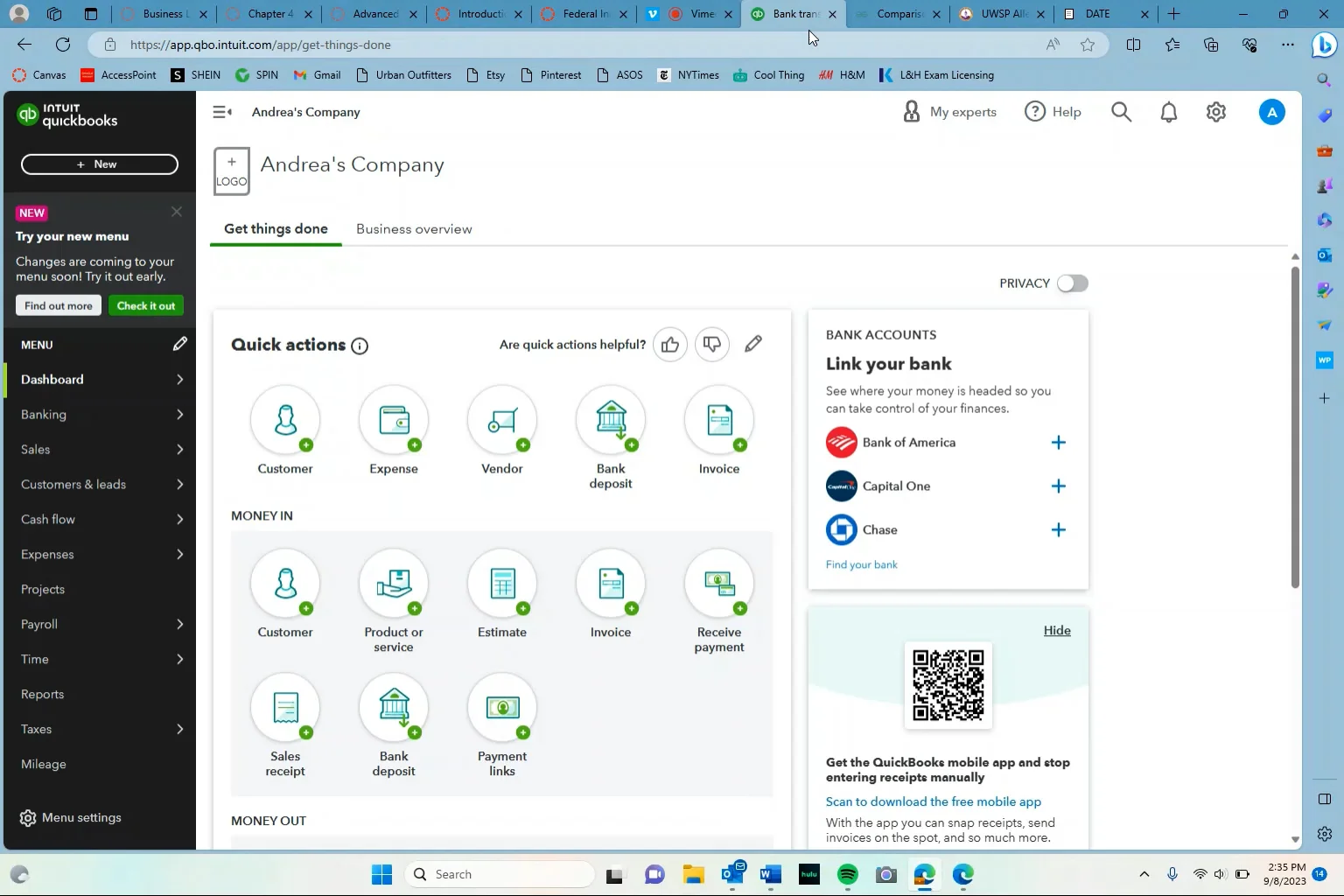
Task: Click the thumbs down feedback icon
Action: 712,345
